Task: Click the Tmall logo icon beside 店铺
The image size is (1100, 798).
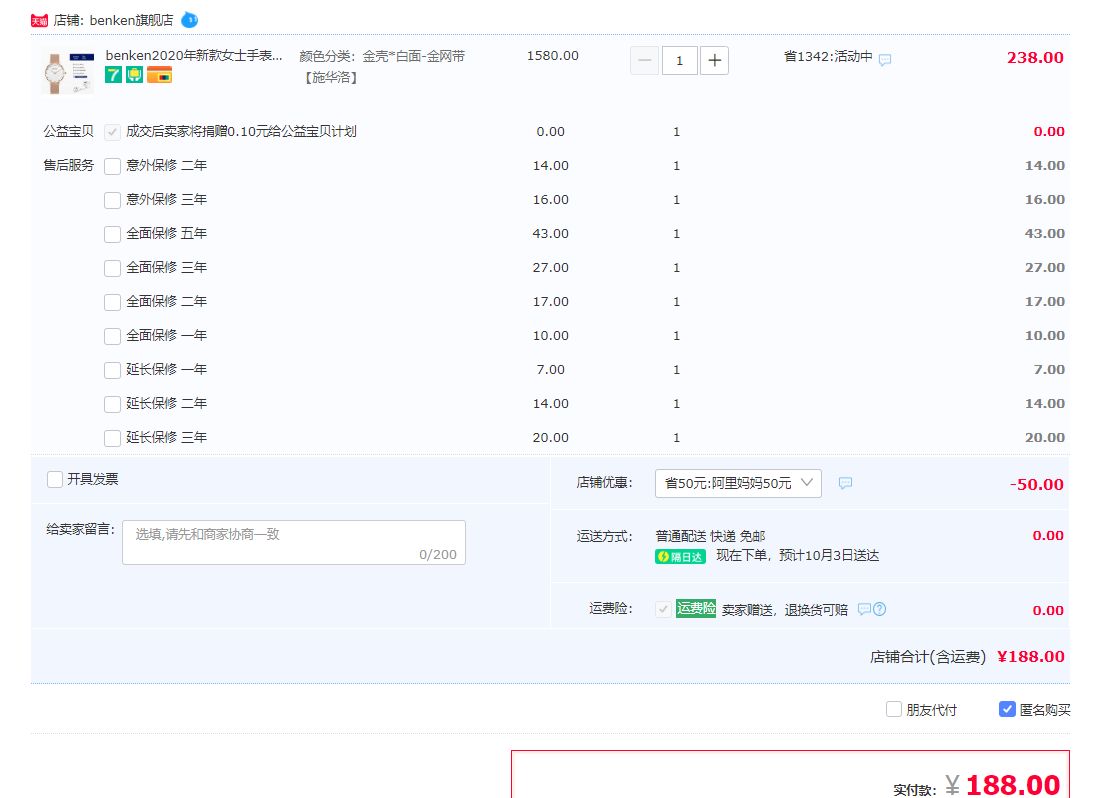Action: (x=39, y=20)
